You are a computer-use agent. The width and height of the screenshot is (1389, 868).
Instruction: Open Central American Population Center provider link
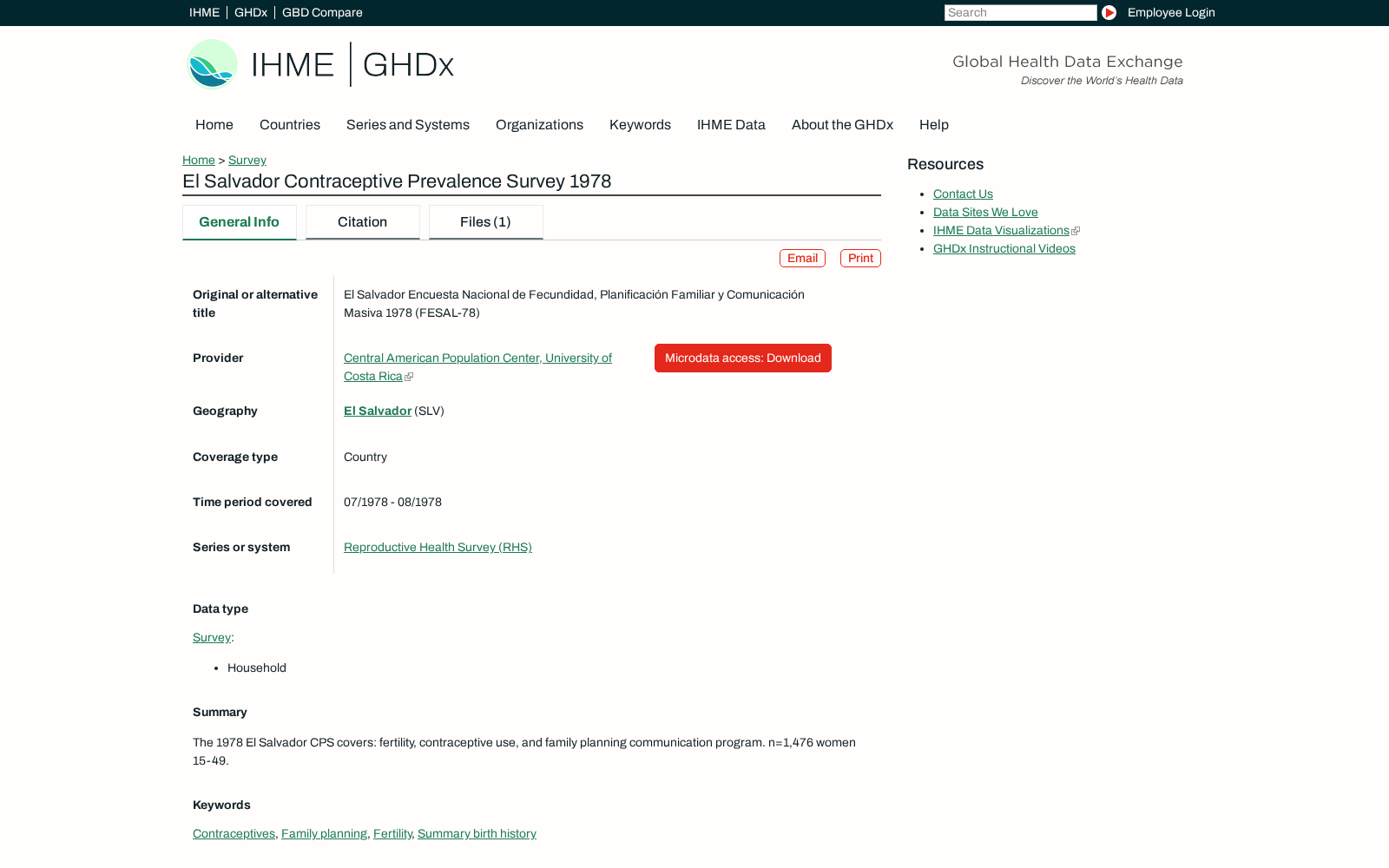coord(477,367)
